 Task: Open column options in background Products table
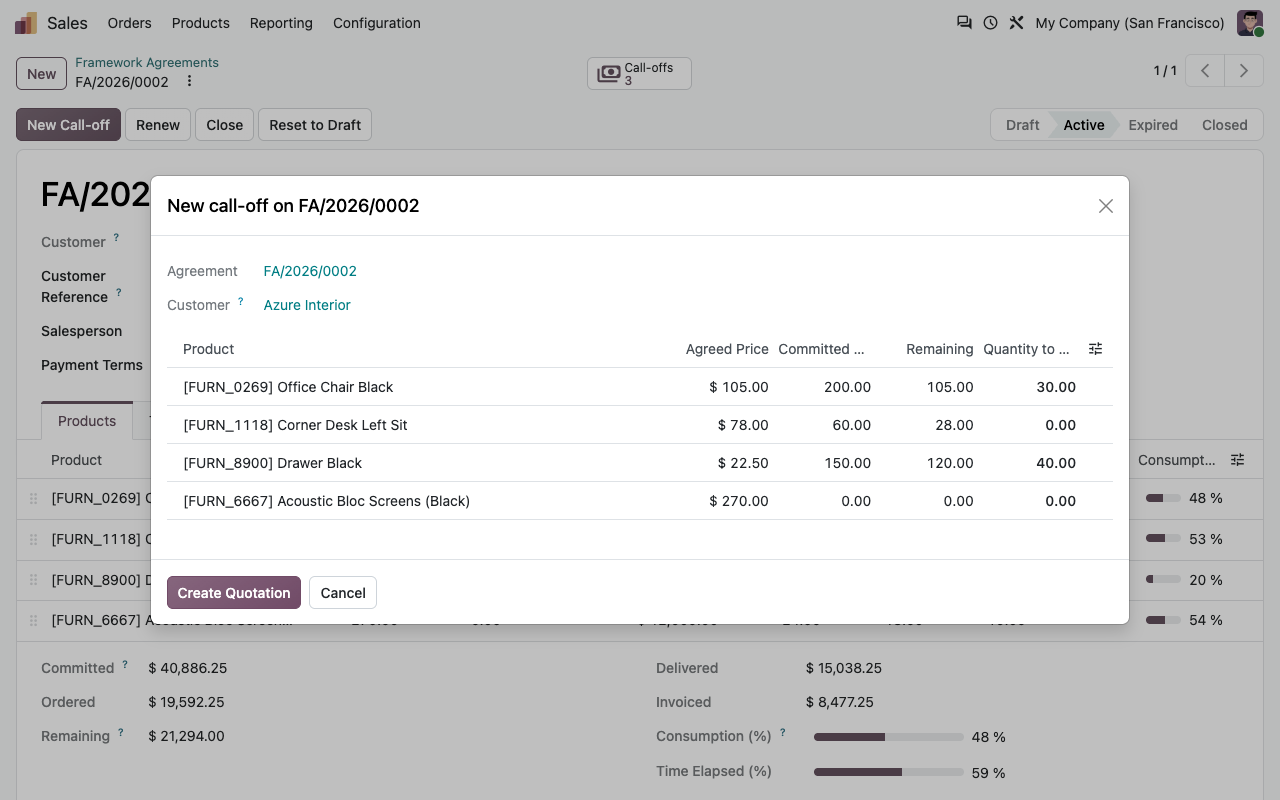coord(1238,460)
